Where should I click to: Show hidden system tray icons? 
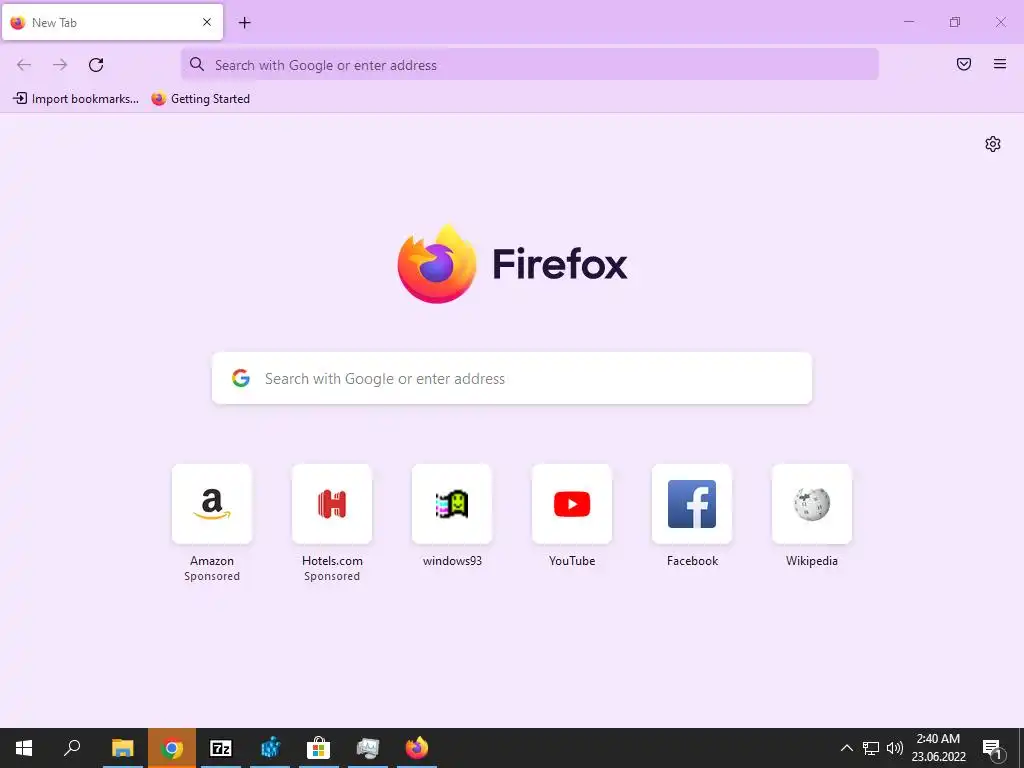(846, 748)
